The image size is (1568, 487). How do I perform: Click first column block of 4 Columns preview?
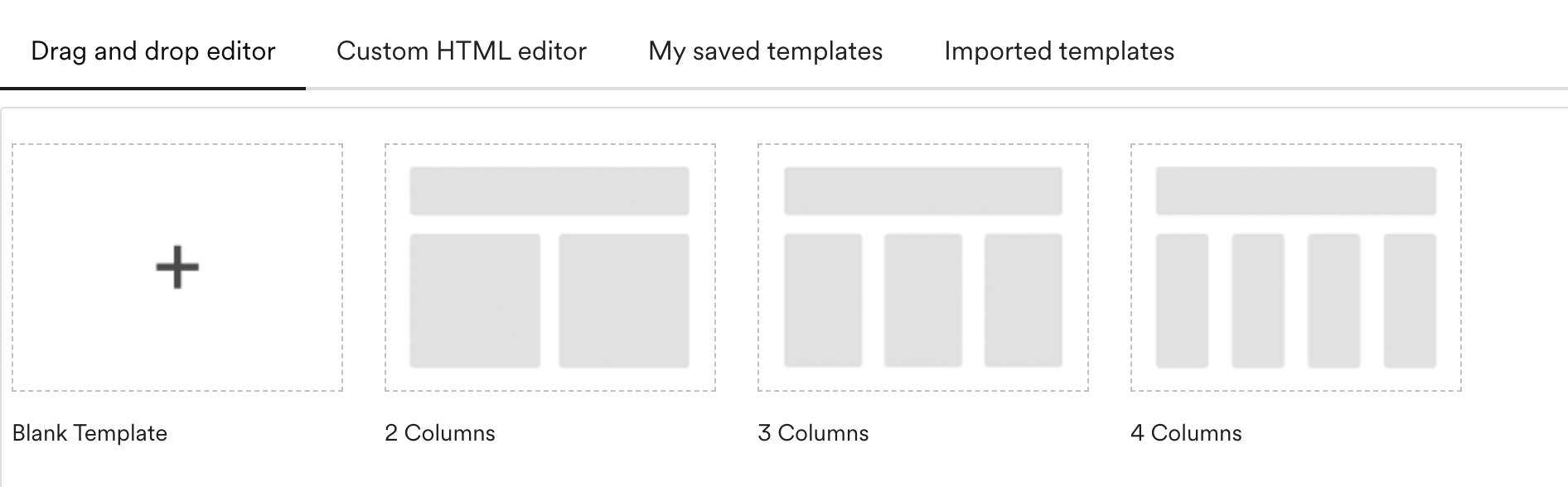click(1182, 301)
